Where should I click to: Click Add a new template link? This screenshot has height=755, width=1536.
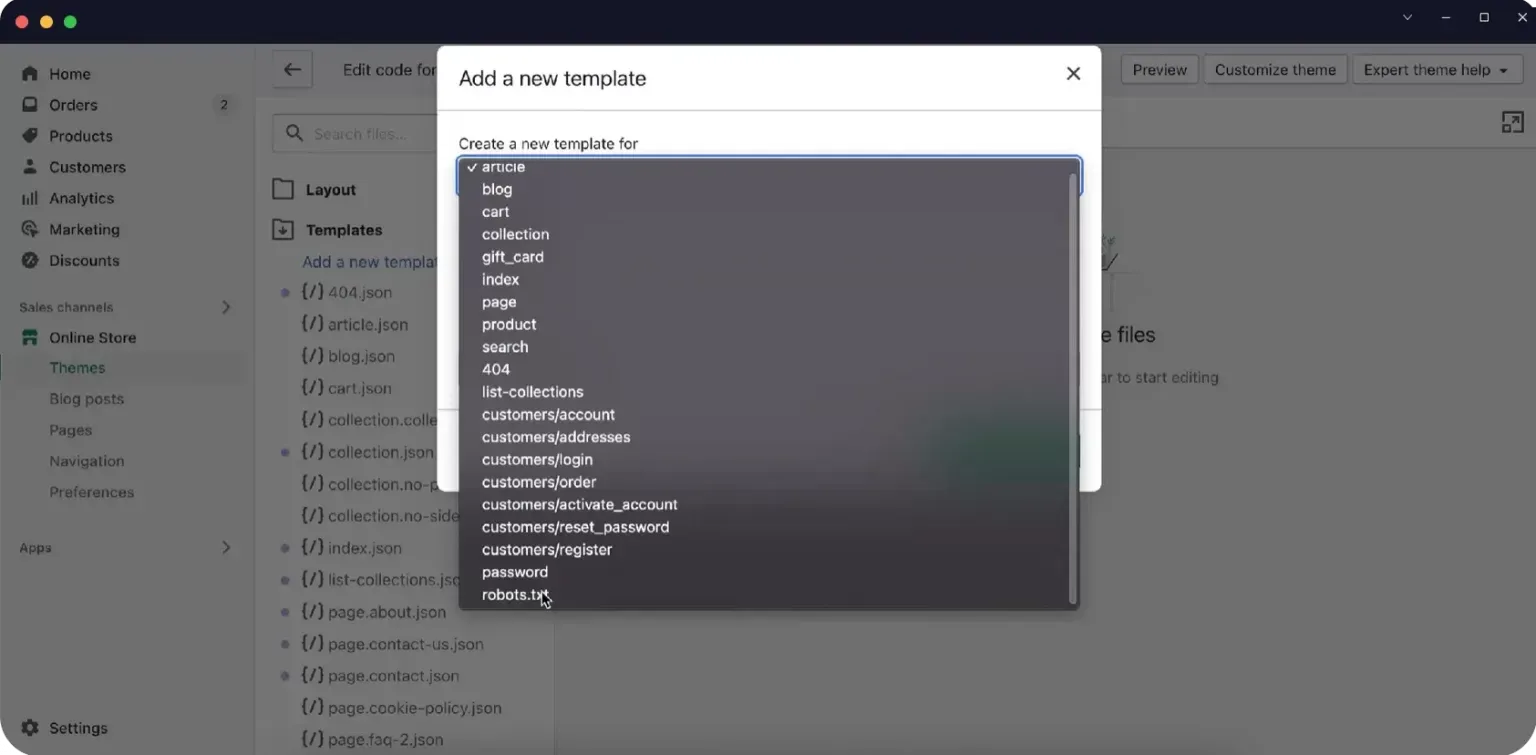370,262
